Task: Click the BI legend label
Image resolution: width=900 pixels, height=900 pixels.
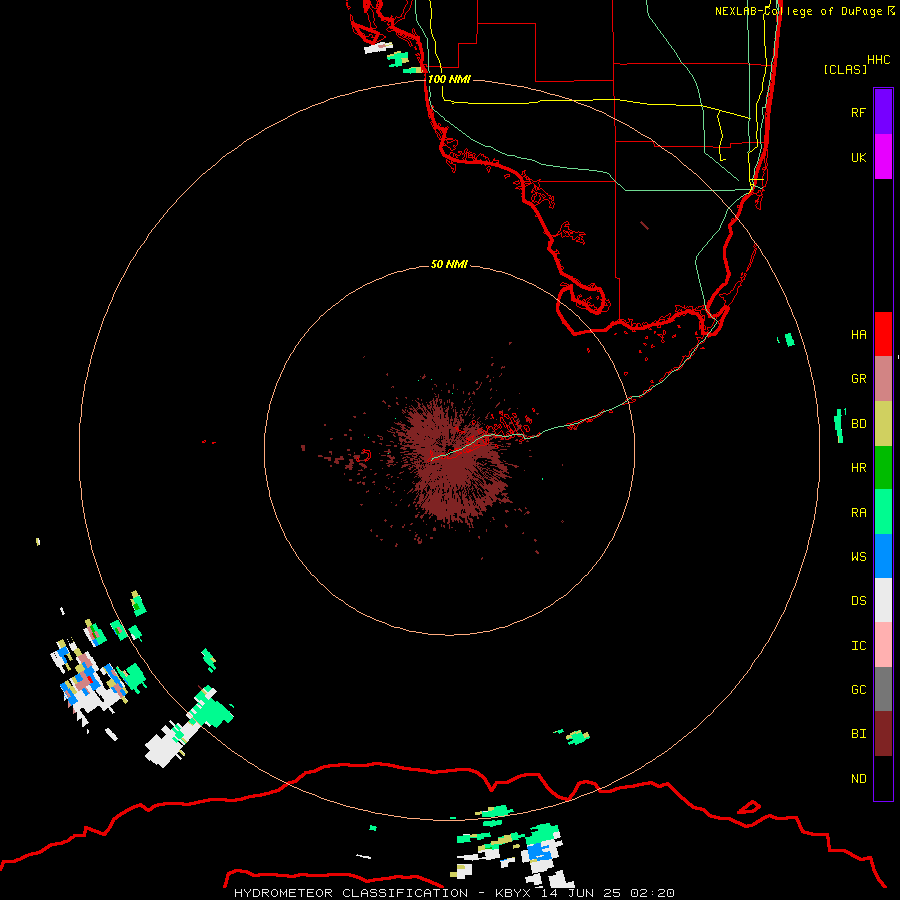Action: click(x=858, y=734)
